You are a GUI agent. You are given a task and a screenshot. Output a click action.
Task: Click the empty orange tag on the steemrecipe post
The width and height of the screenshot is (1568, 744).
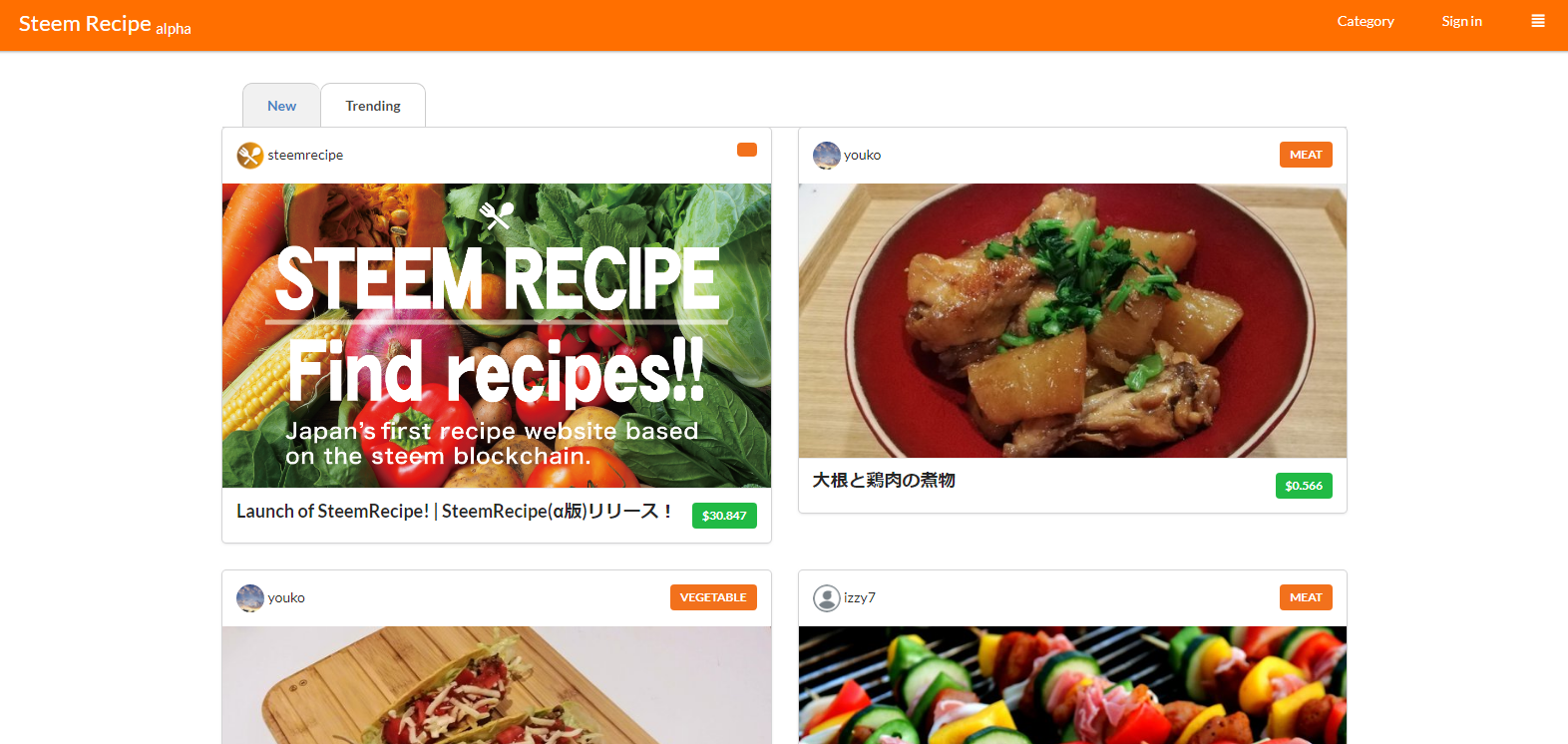click(x=747, y=150)
